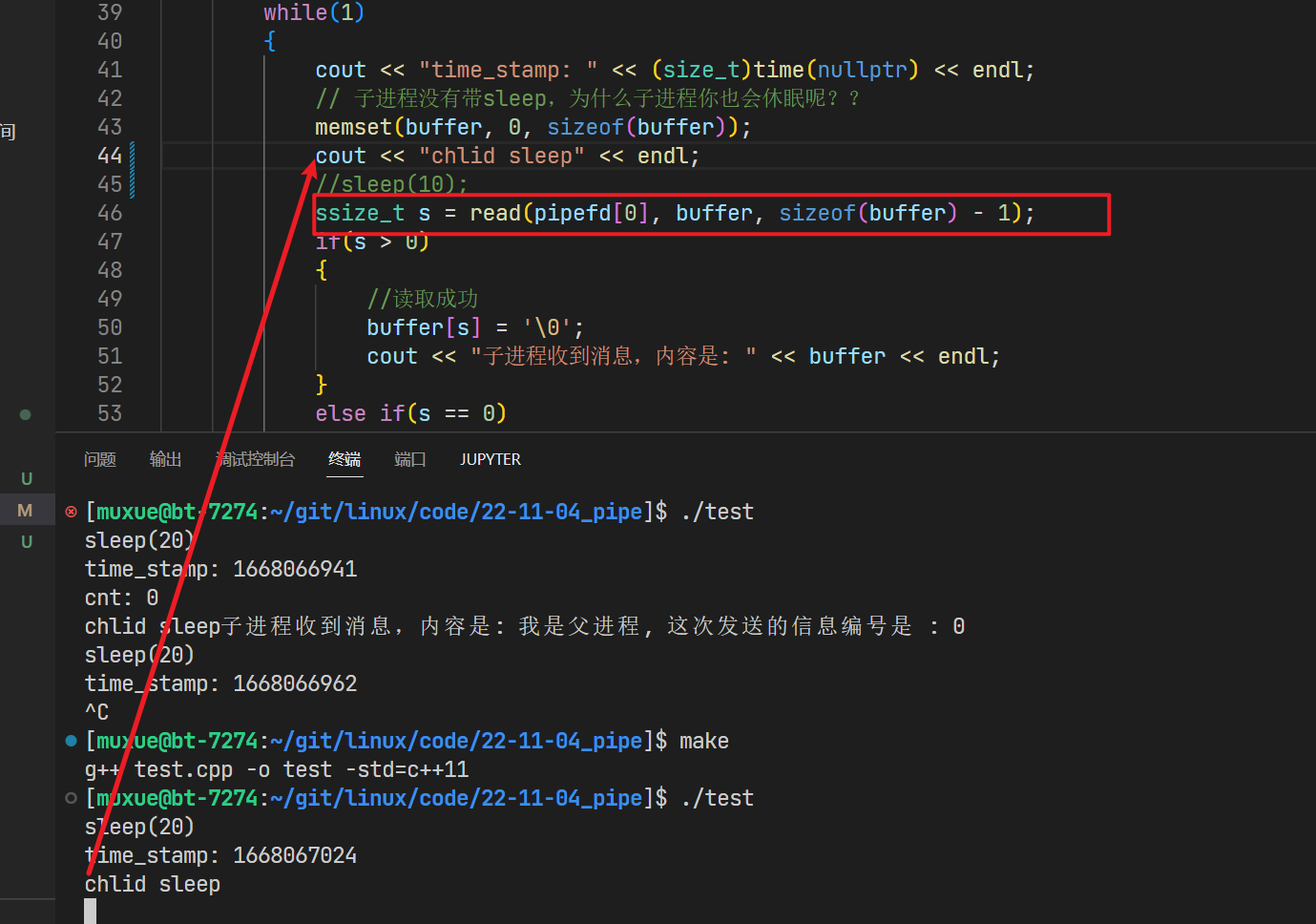The width and height of the screenshot is (1316, 924).
Task: Open the 问题 (Problems) panel tab
Action: [x=100, y=459]
